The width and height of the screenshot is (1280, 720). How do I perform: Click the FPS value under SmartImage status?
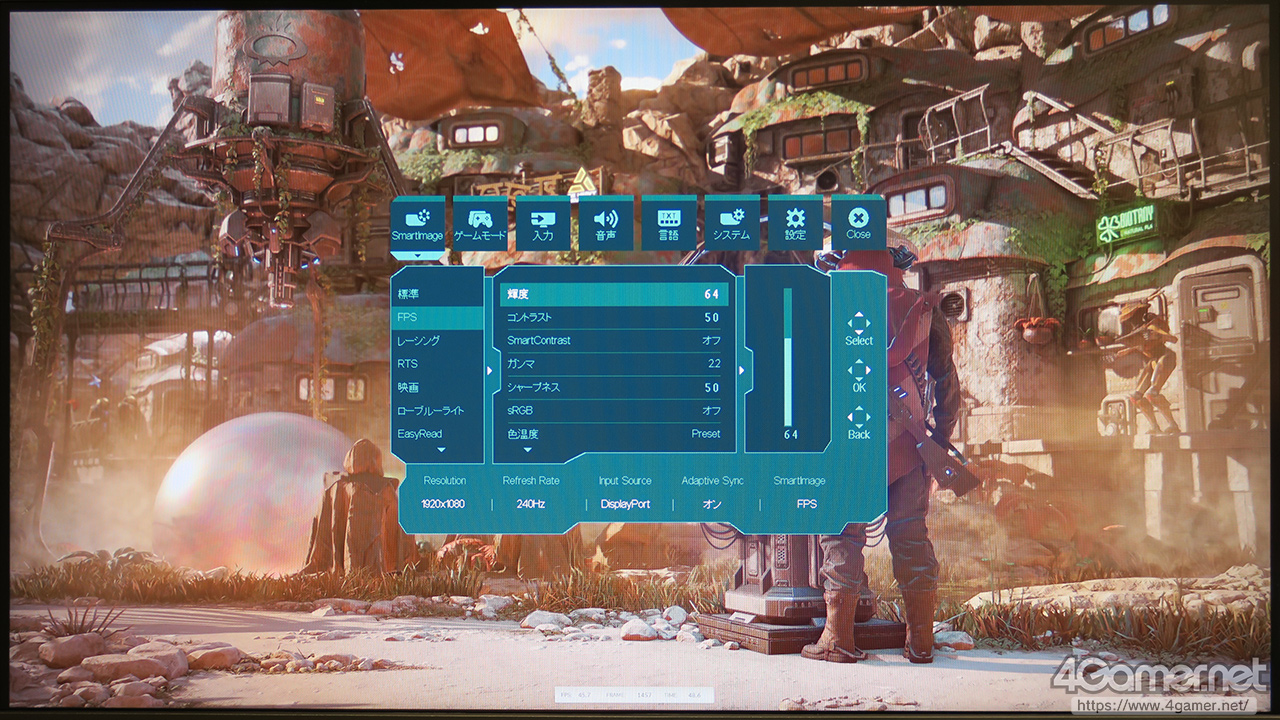[x=806, y=504]
